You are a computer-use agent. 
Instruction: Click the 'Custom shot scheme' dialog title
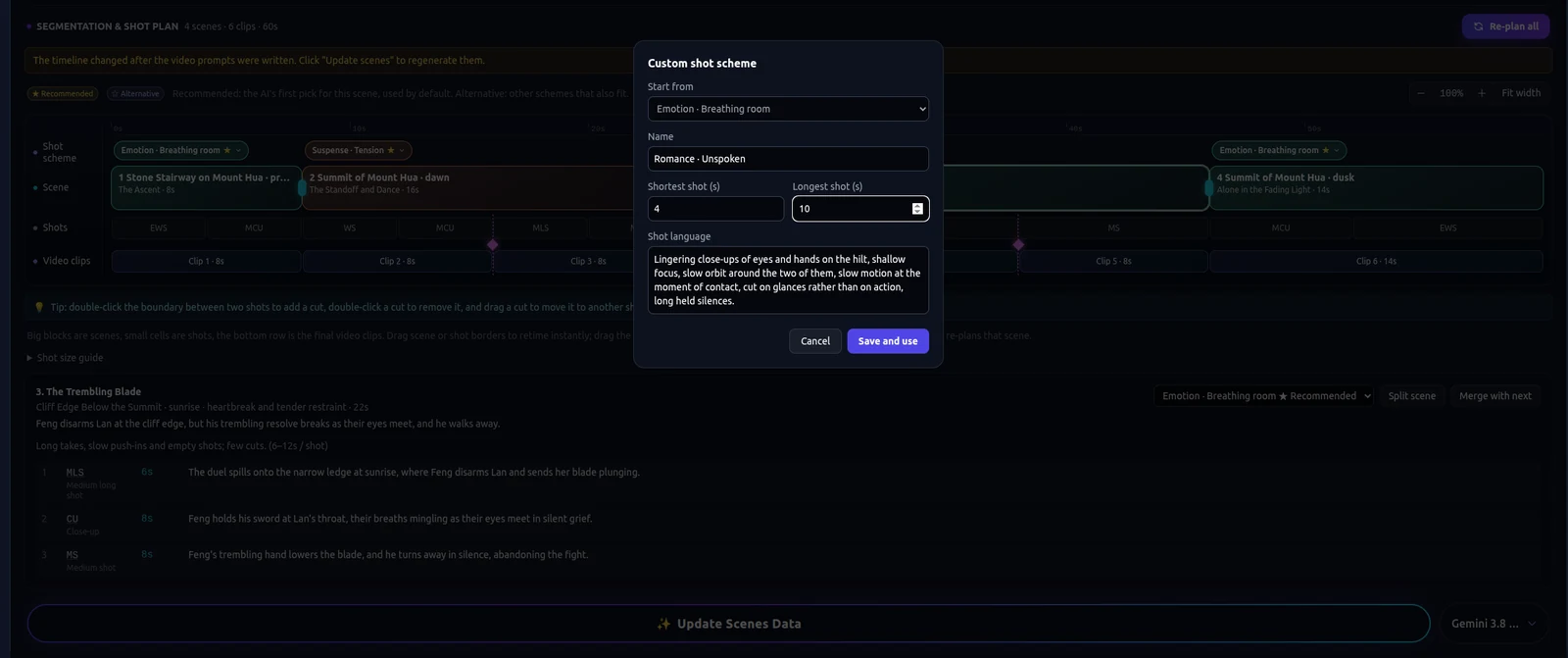click(702, 63)
